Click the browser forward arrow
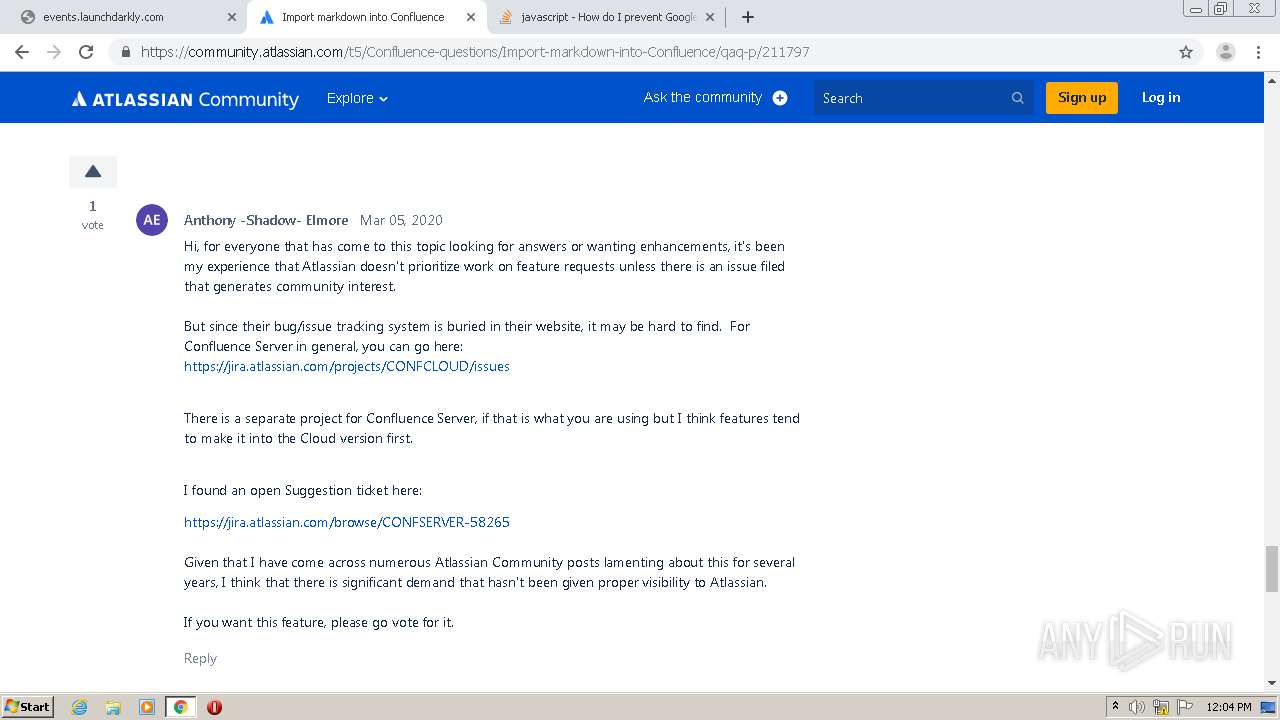This screenshot has width=1280, height=720. coord(54,52)
